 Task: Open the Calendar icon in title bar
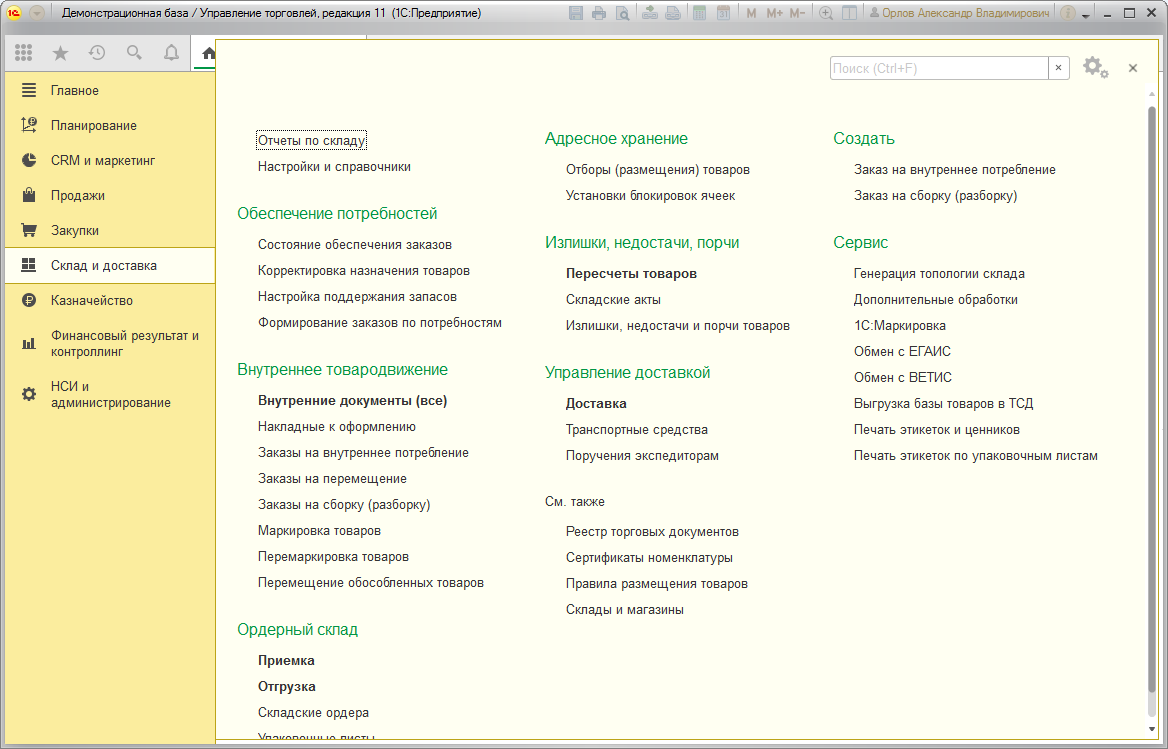coord(723,13)
